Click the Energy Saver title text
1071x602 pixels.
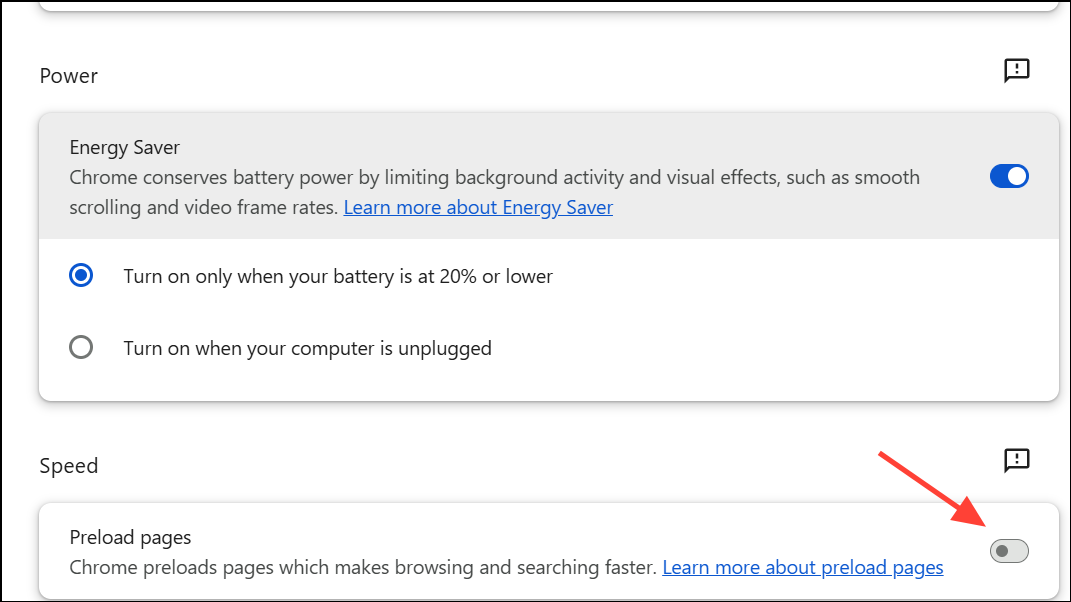[125, 148]
